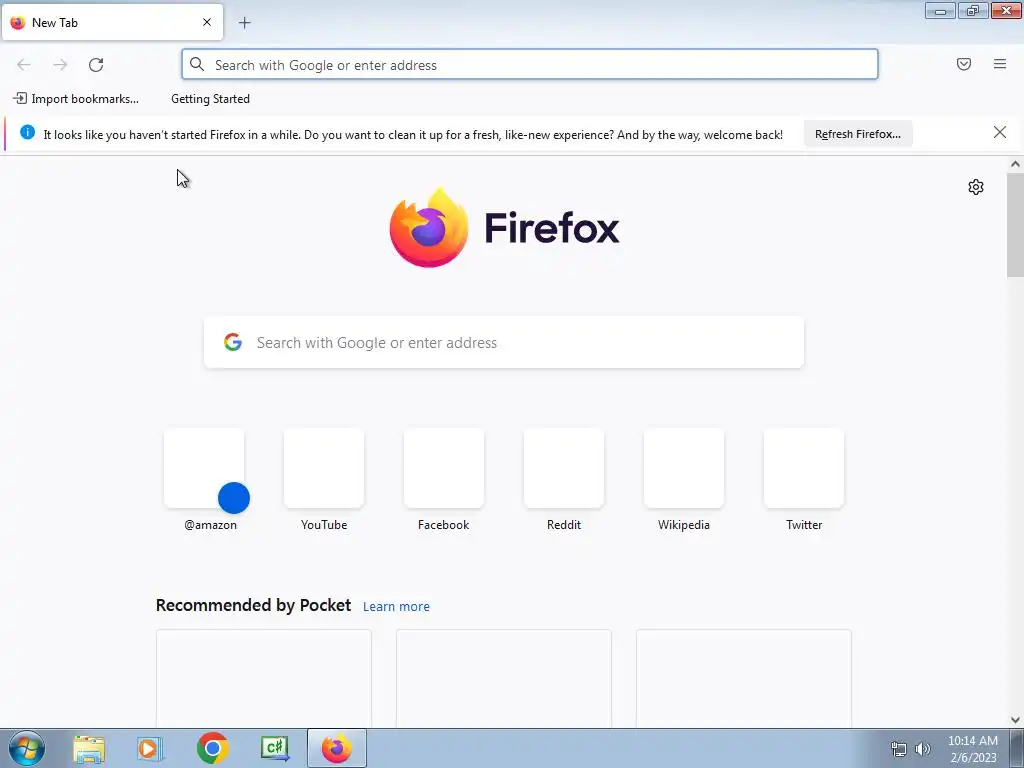This screenshot has height=768, width=1024.
Task: Select the New Tab tab
Action: click(x=112, y=22)
